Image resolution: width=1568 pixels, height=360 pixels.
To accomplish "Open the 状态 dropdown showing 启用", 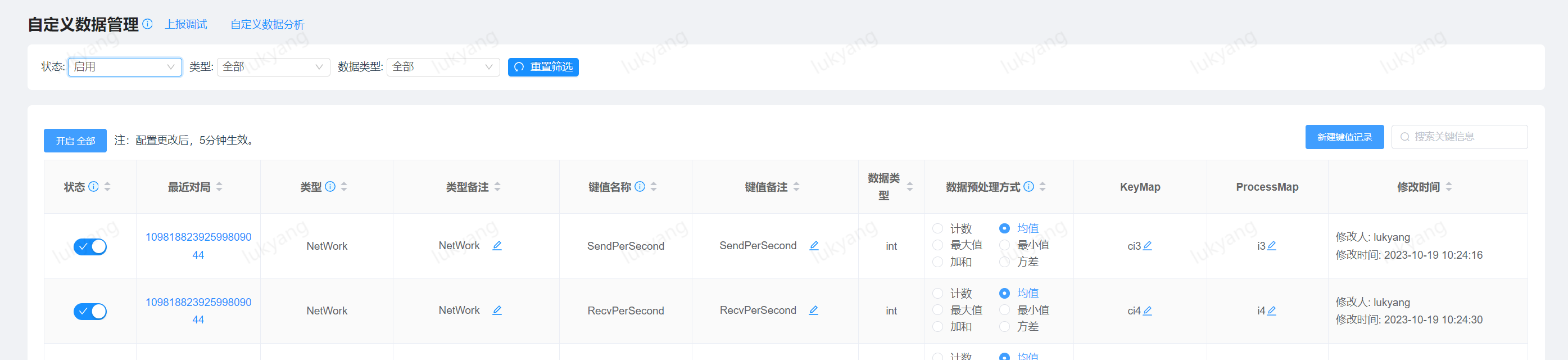I will coord(125,67).
